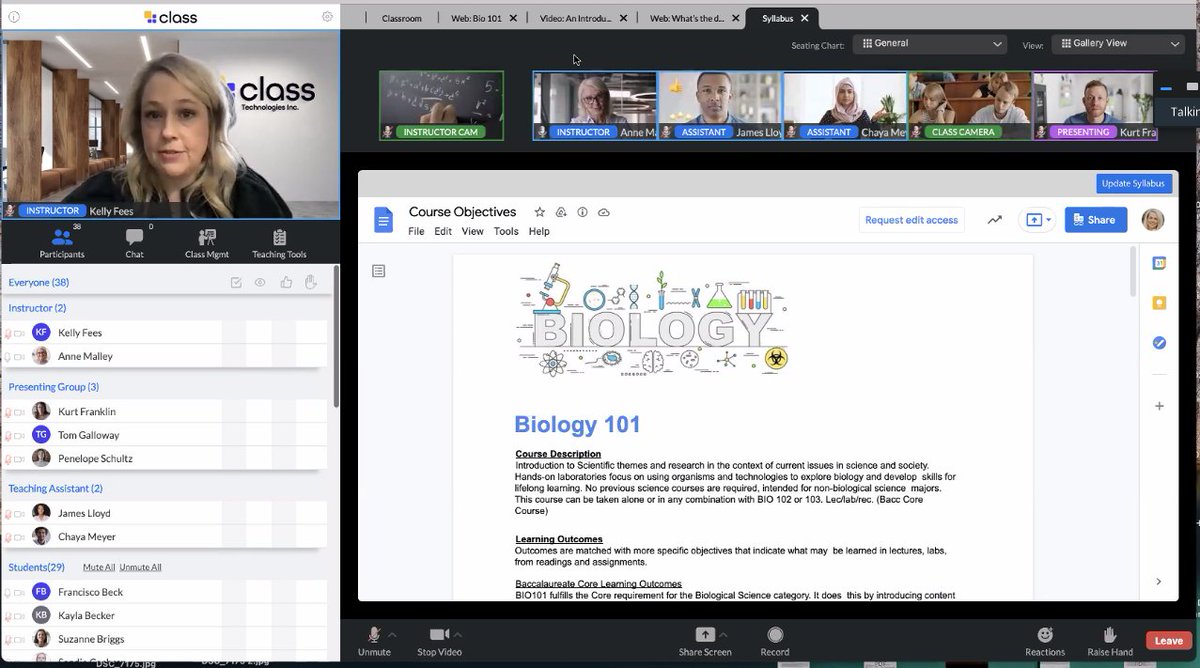Open the Help menu in Docs
The width and height of the screenshot is (1200, 668).
click(x=539, y=231)
